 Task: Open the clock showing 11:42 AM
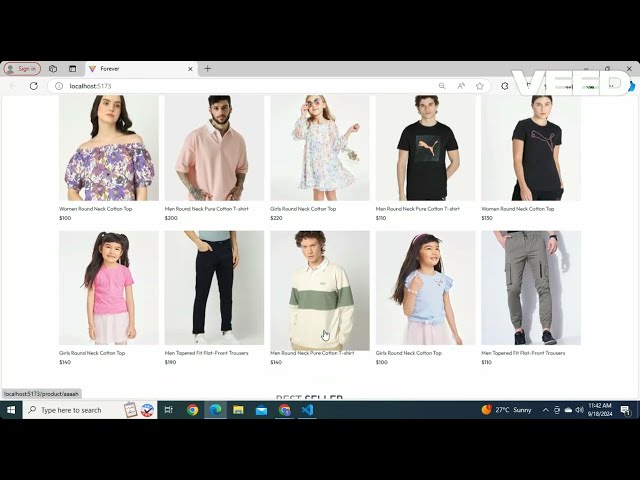600,409
